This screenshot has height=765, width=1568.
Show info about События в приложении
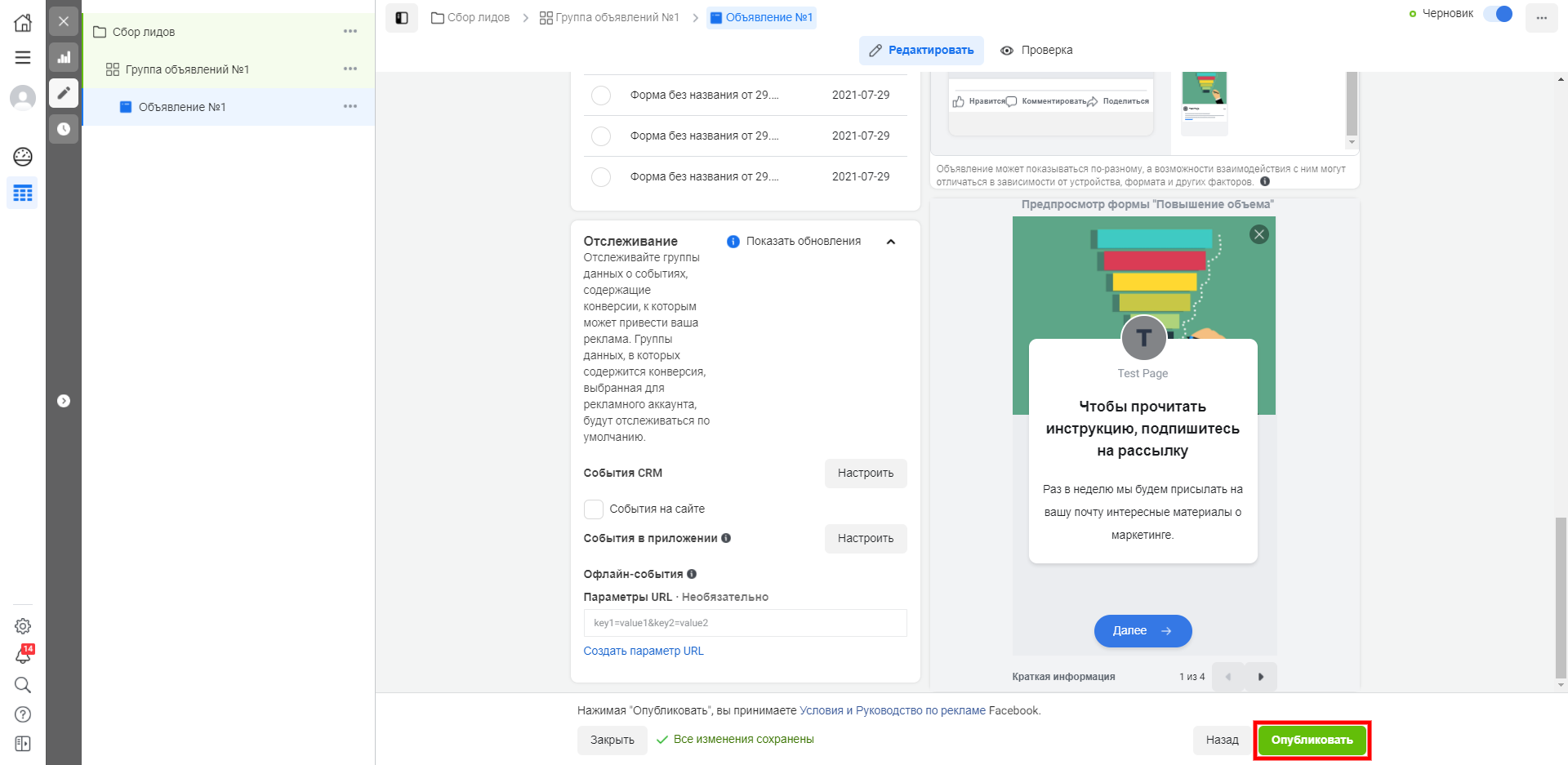coord(726,538)
